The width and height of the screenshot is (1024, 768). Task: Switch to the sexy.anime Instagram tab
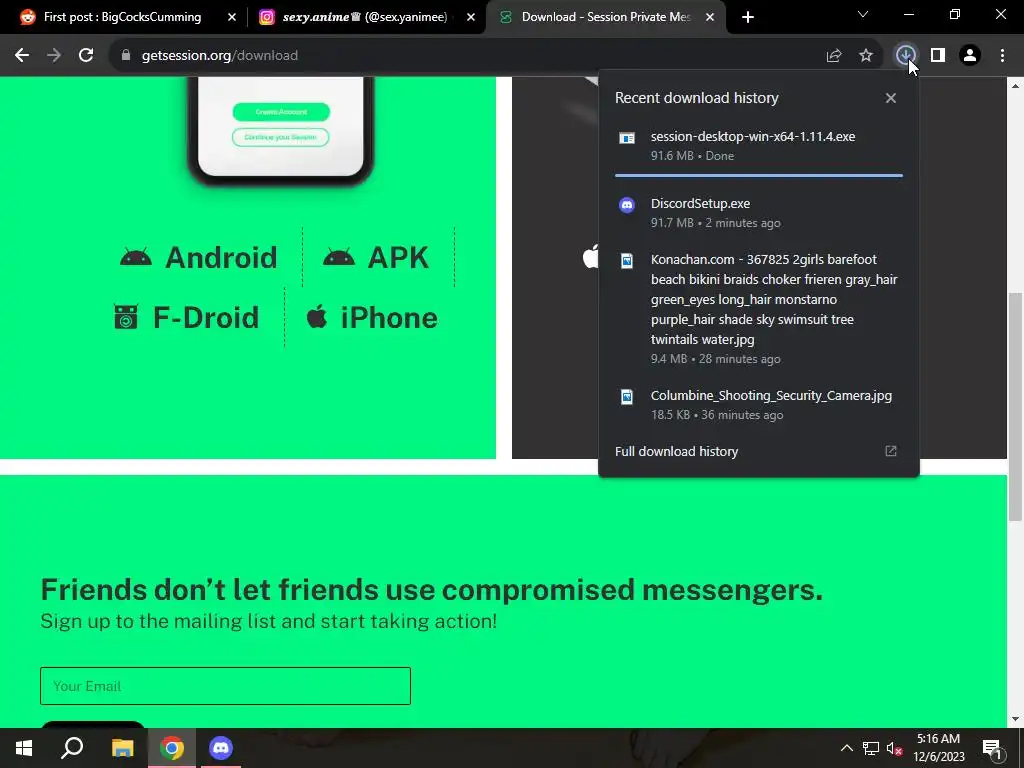click(364, 17)
